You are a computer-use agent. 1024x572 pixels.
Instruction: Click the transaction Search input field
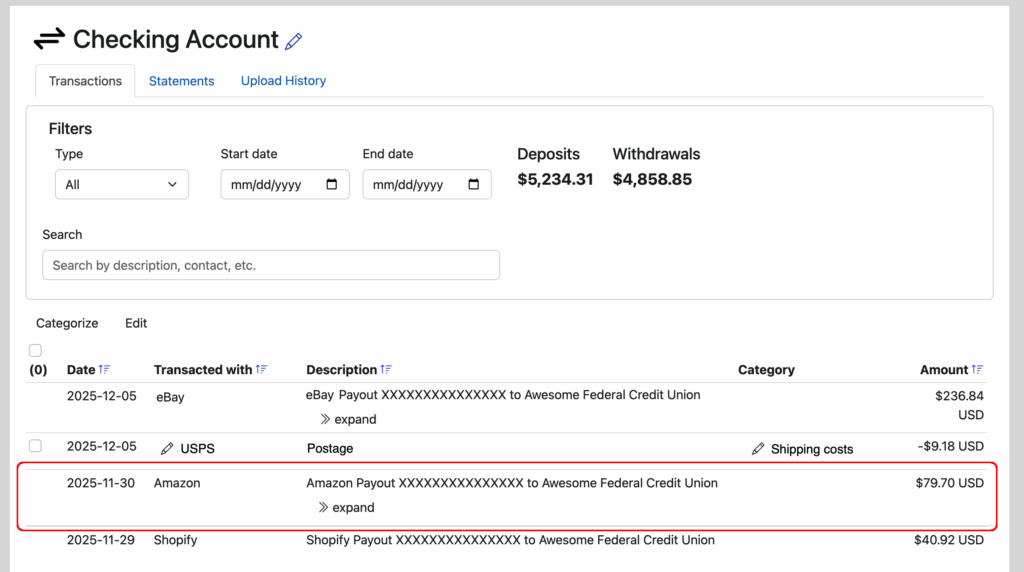click(270, 265)
